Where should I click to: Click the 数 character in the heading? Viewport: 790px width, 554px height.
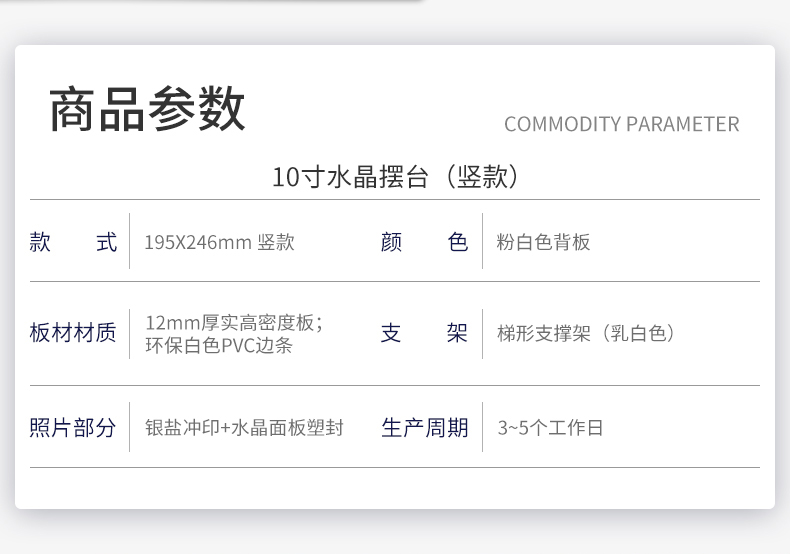coord(222,109)
